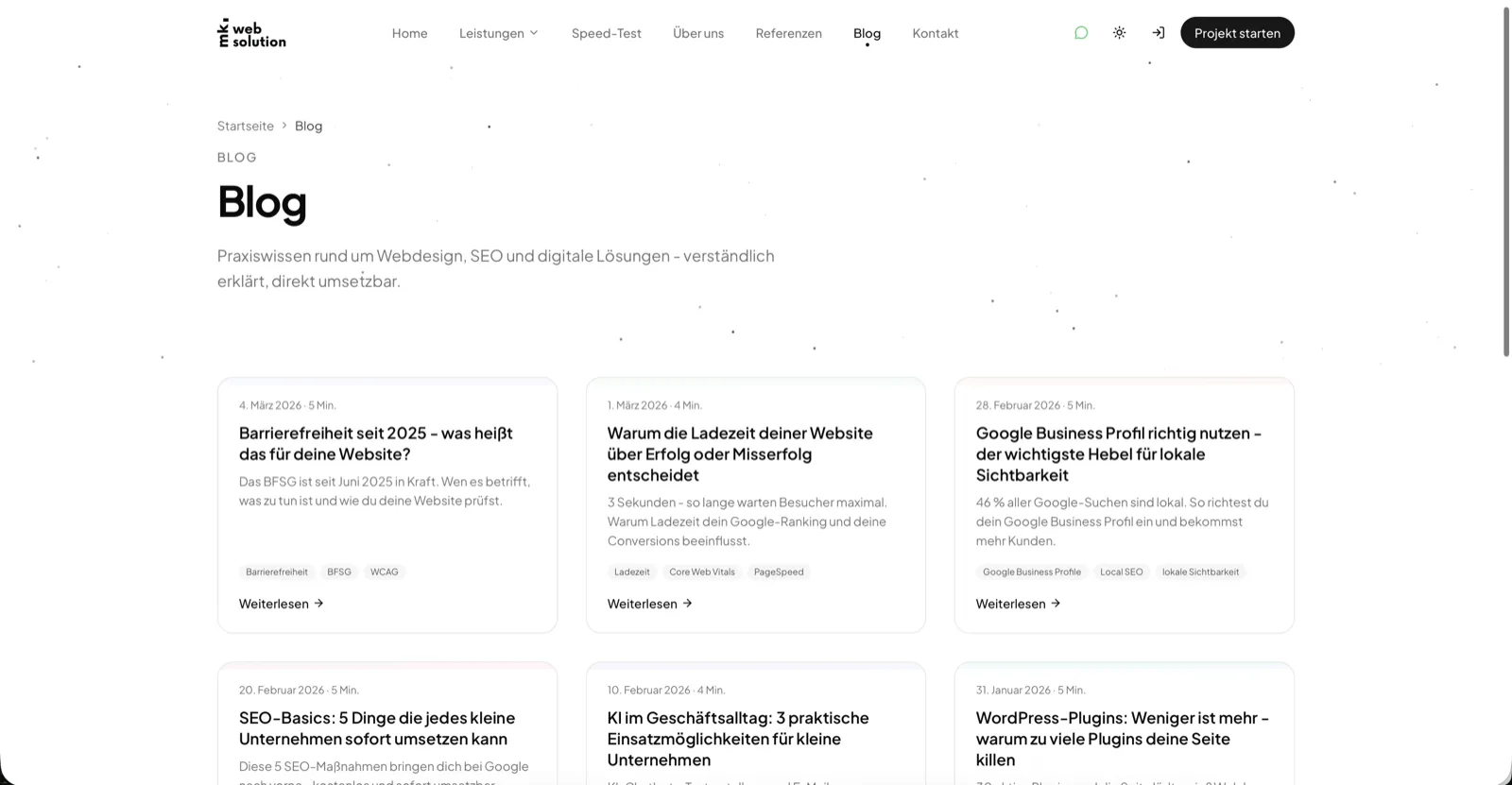Toggle light/dark theme sun icon
Viewport: 1512px width, 785px height.
click(1119, 33)
